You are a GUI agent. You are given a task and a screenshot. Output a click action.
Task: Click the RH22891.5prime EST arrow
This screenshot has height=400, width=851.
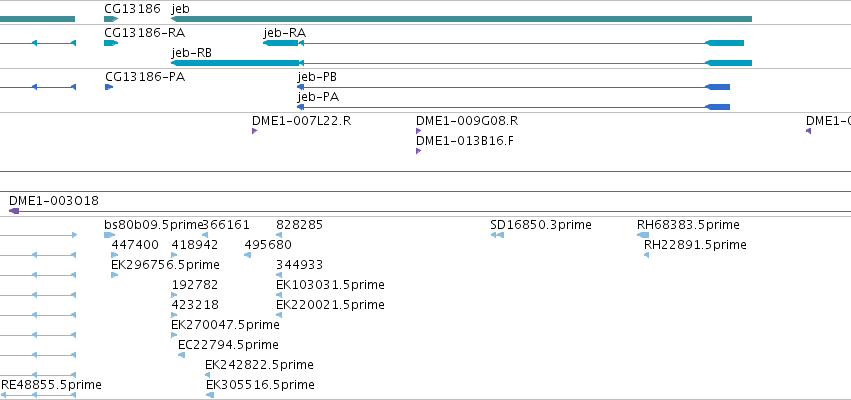pos(646,255)
